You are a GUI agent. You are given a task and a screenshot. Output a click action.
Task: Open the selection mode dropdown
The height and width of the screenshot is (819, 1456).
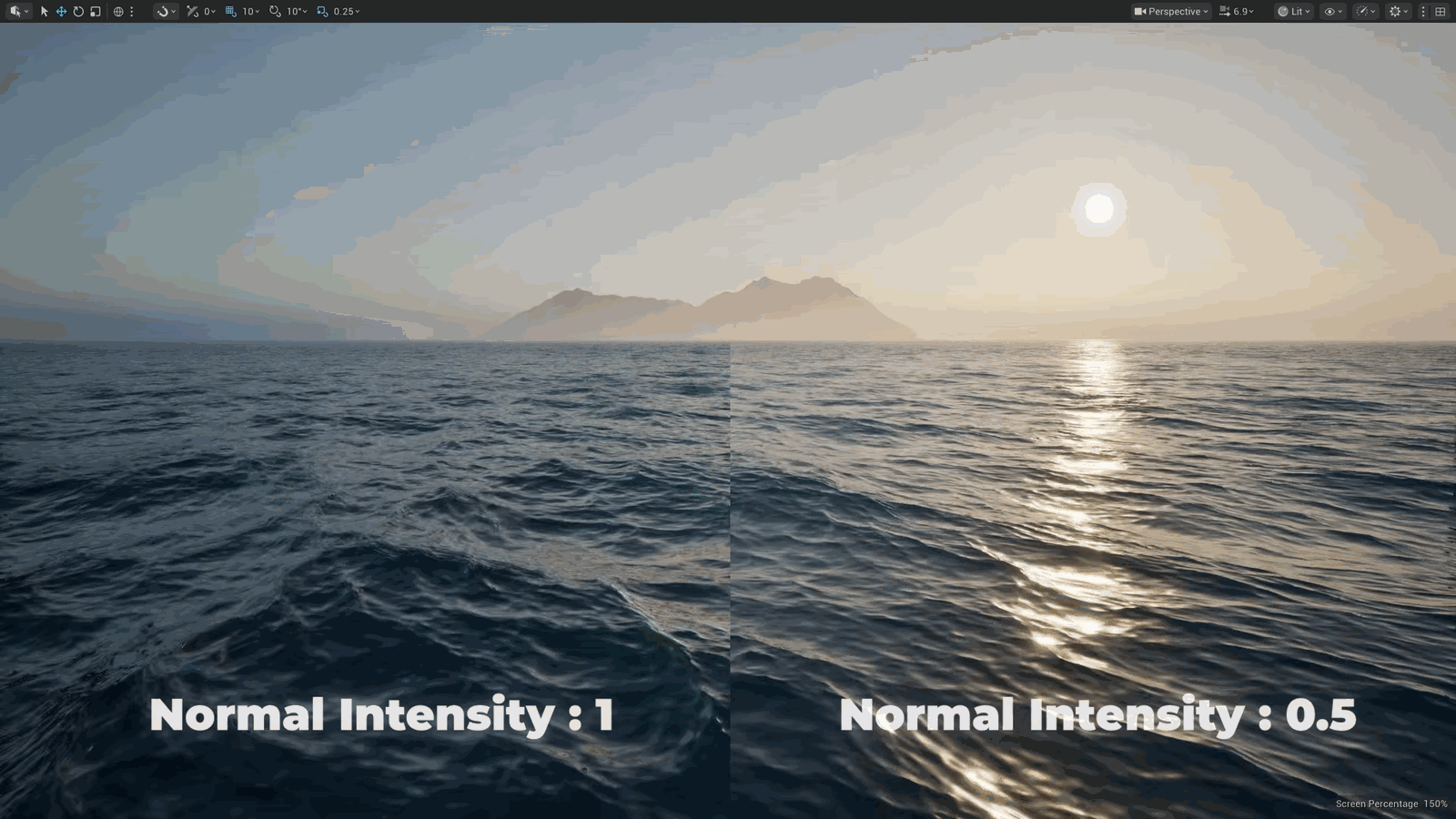(x=18, y=12)
